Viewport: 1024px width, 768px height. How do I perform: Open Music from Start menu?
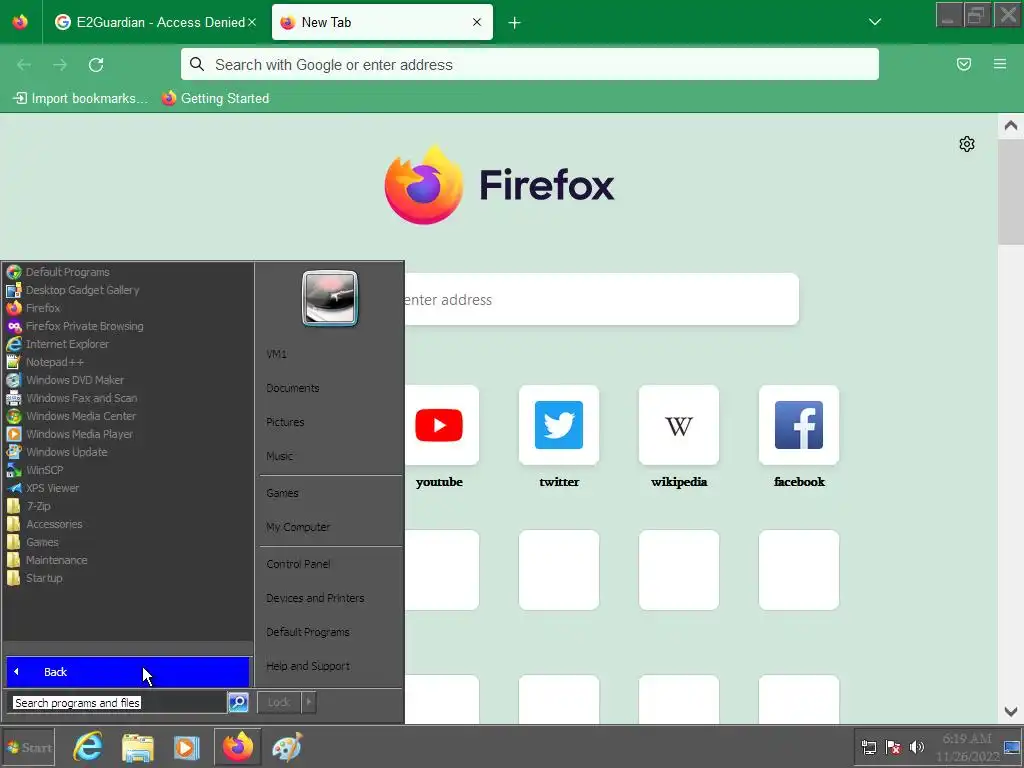click(280, 456)
